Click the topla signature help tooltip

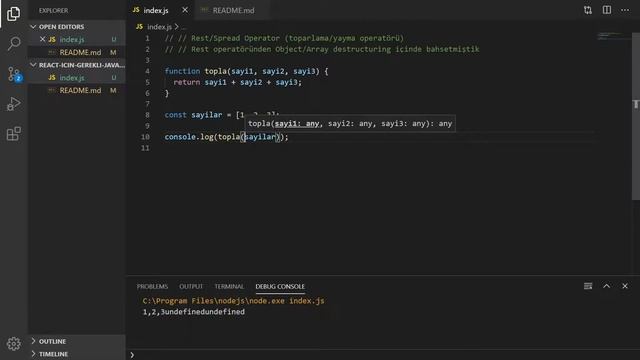350,123
